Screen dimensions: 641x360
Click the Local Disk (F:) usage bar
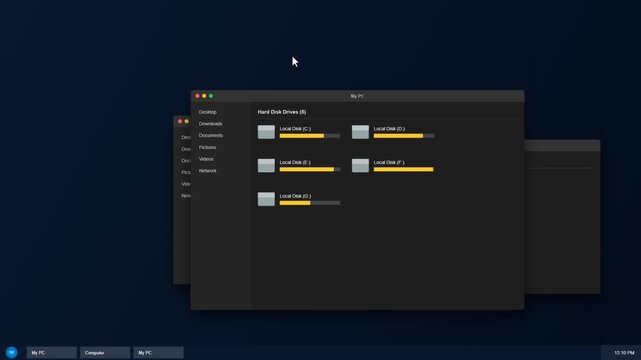point(404,169)
